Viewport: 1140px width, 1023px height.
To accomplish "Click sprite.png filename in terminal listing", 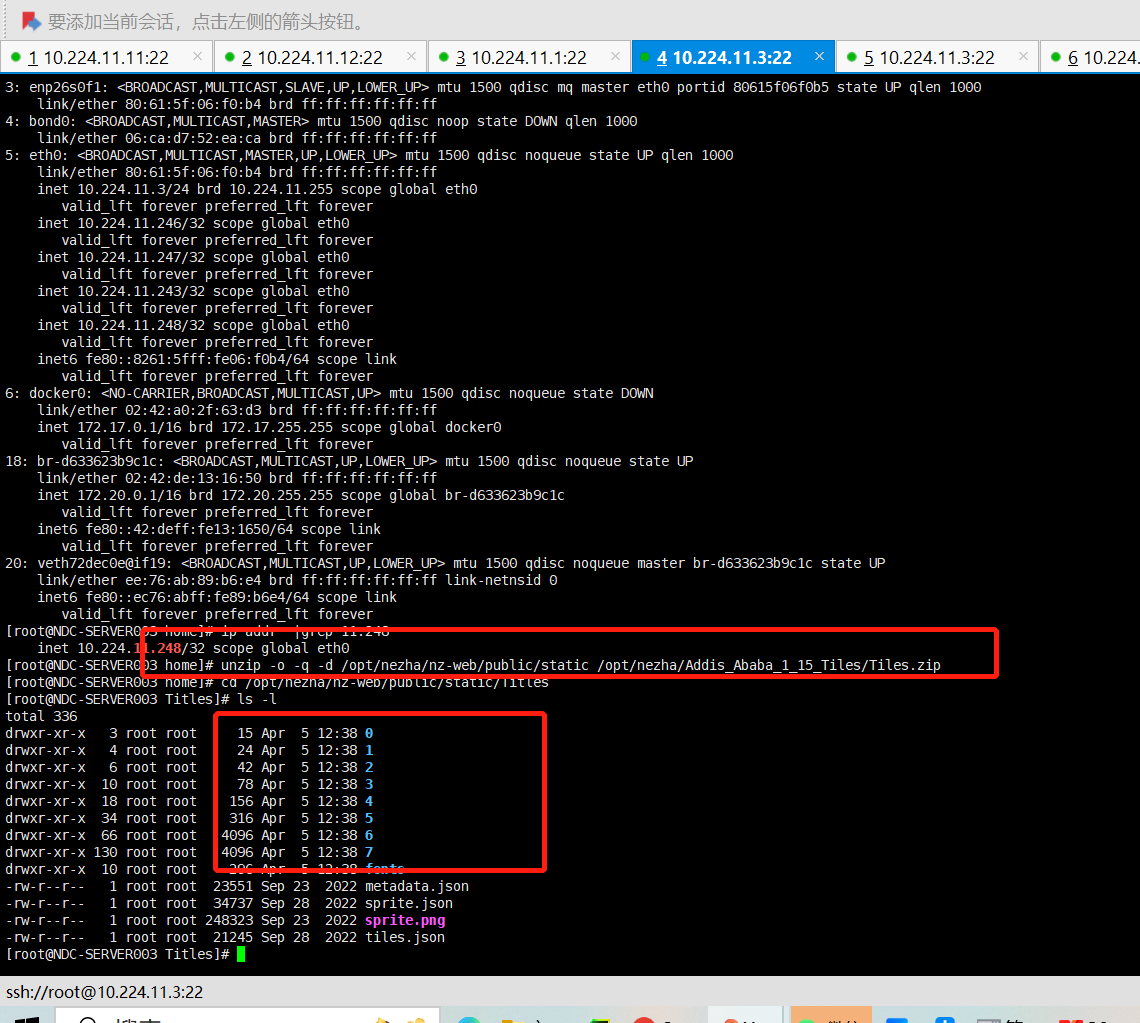I will pos(405,920).
